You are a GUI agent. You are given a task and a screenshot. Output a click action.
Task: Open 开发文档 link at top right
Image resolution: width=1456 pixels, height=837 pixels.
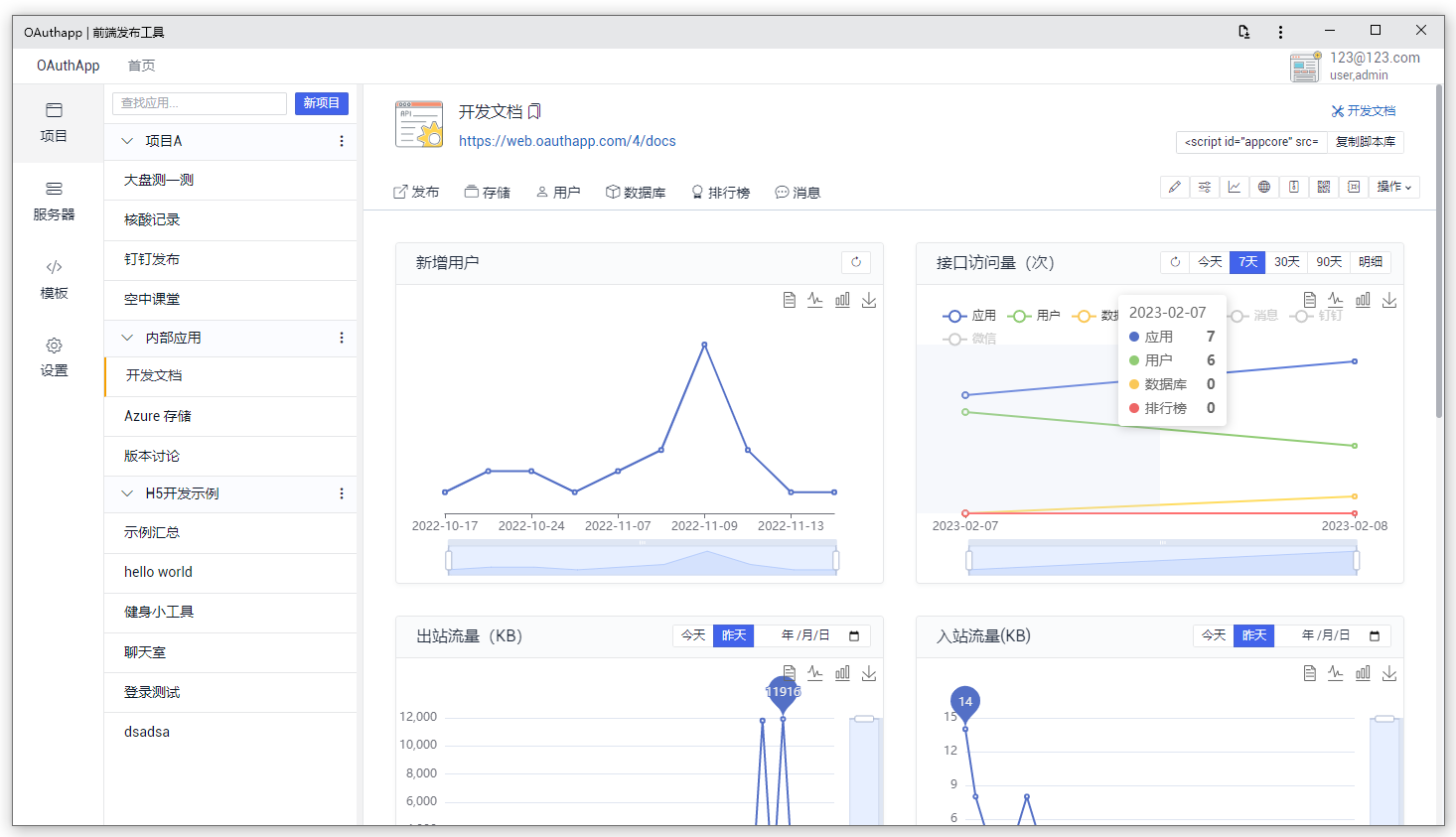1364,111
